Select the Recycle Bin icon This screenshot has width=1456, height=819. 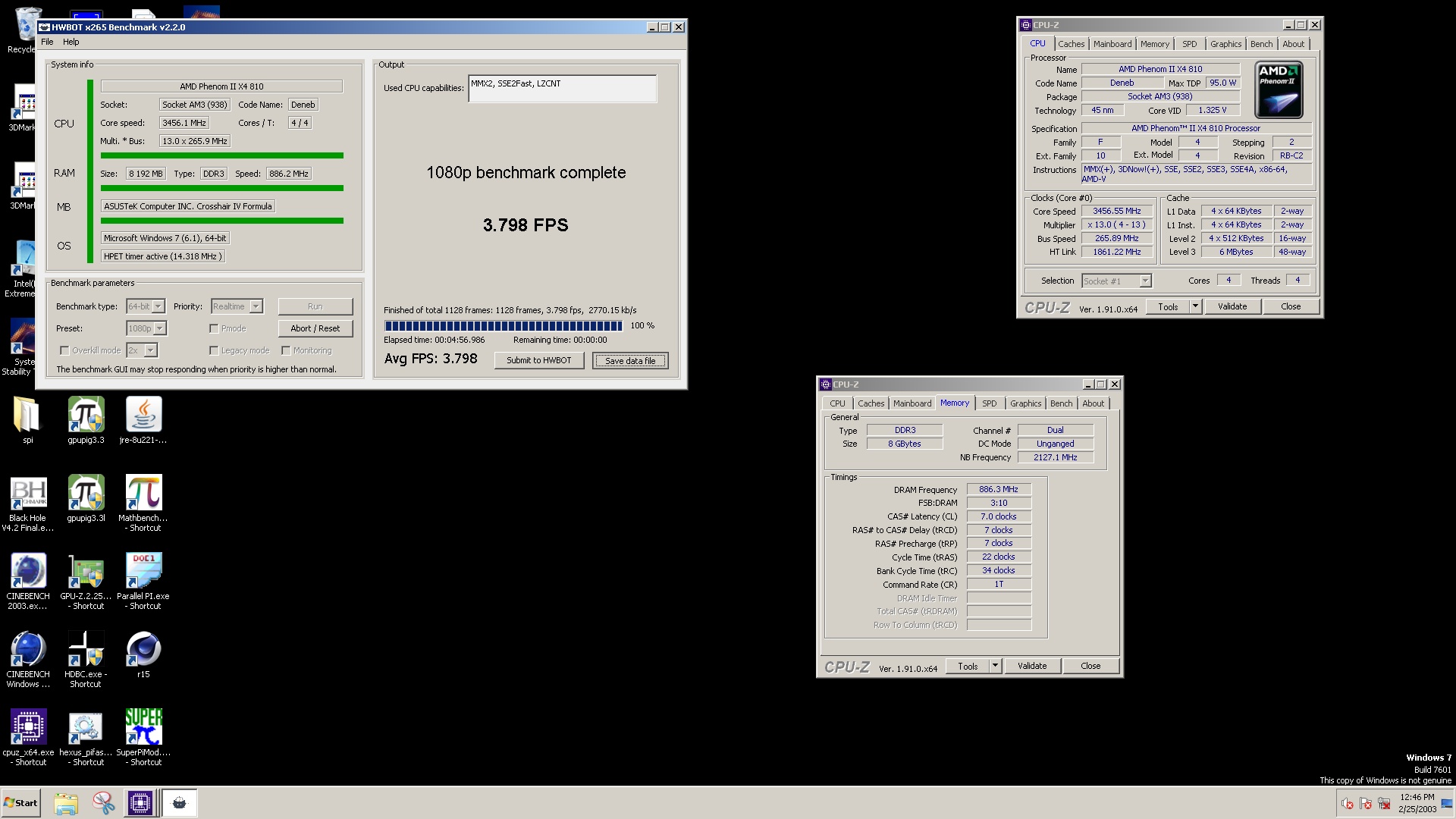coord(23,30)
